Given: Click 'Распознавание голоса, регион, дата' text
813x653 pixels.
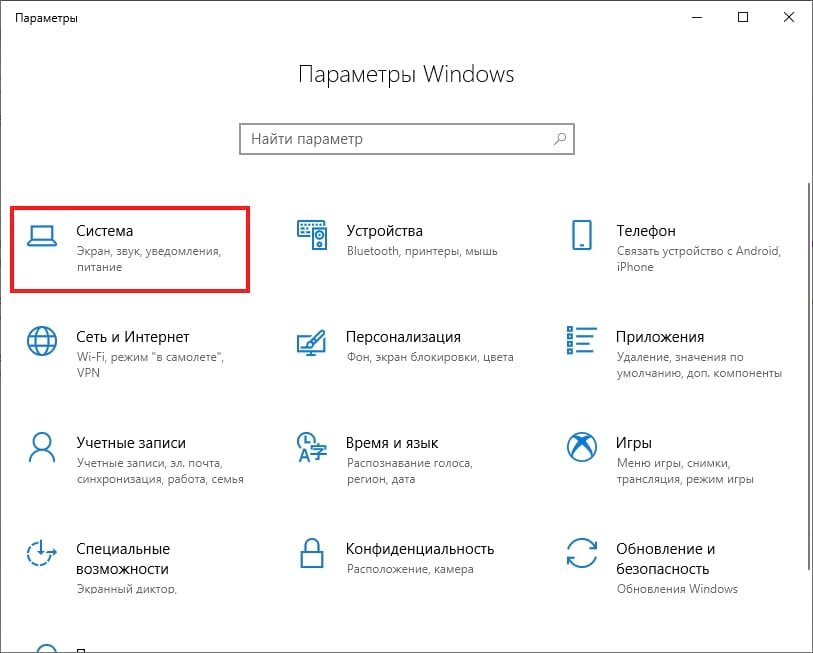Looking at the screenshot, I should pyautogui.click(x=410, y=471).
